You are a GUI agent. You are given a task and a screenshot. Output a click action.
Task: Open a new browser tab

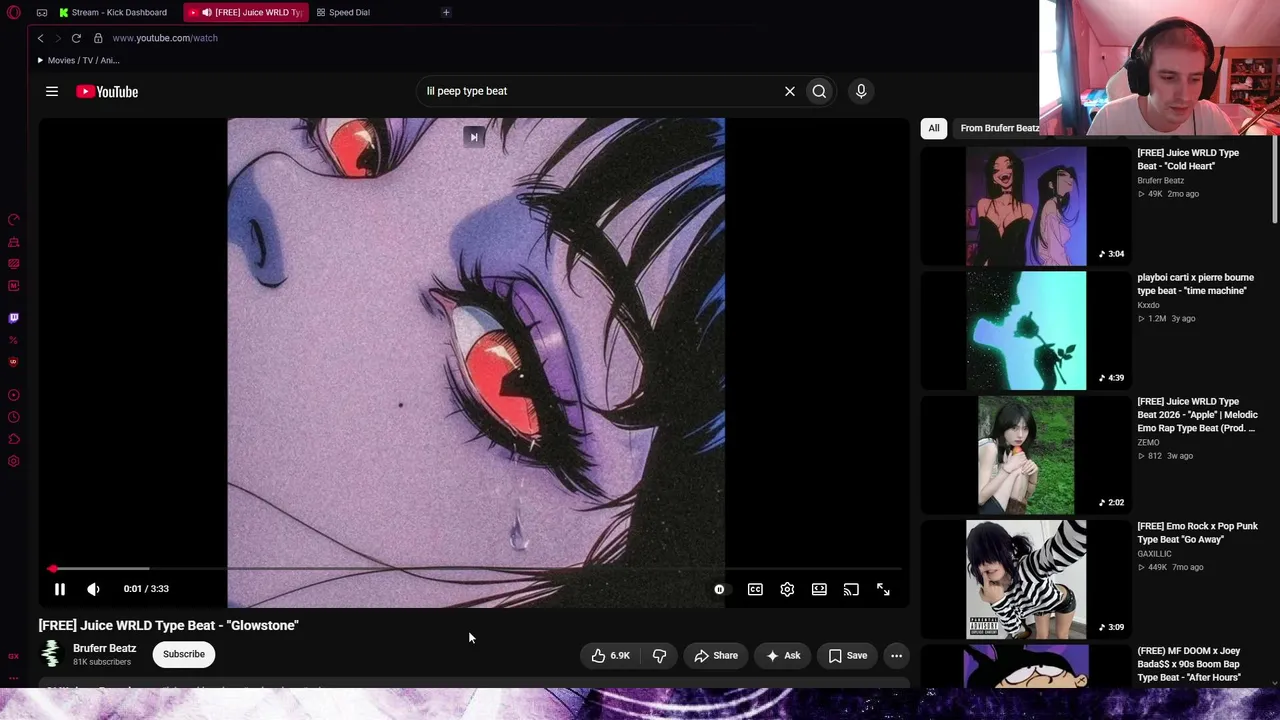pos(446,12)
